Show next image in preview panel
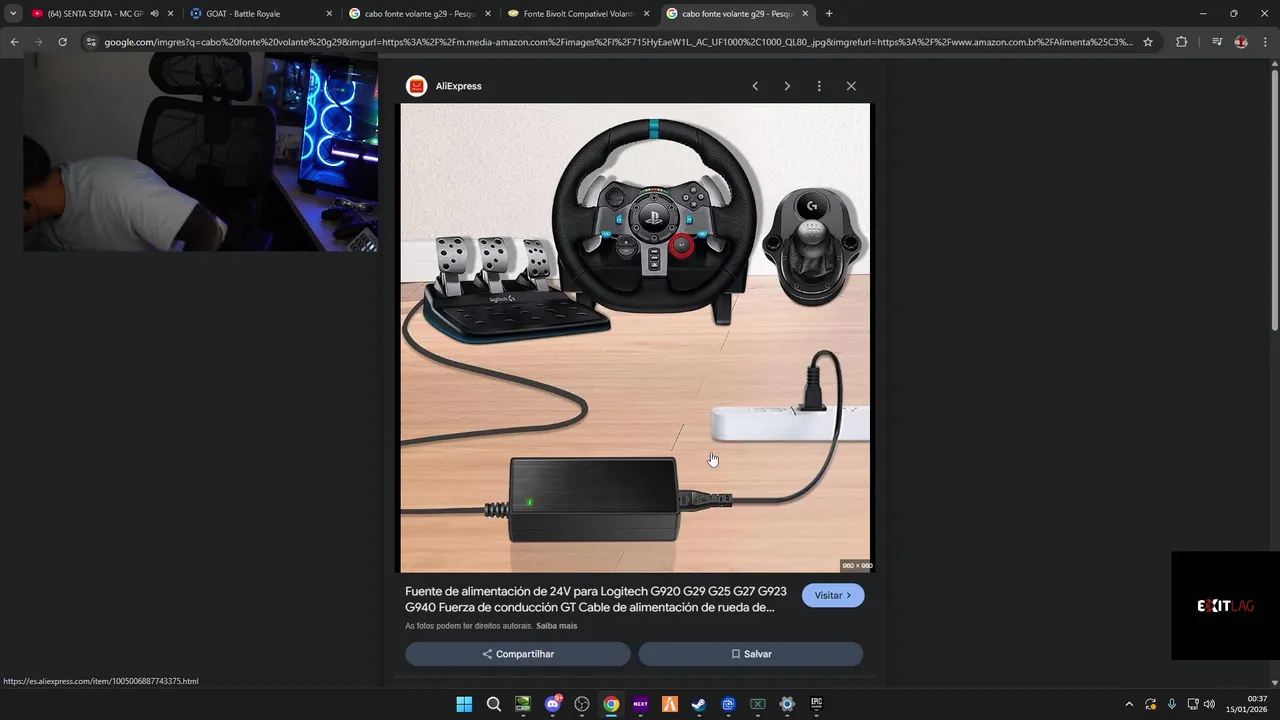Viewport: 1280px width, 720px height. [787, 86]
